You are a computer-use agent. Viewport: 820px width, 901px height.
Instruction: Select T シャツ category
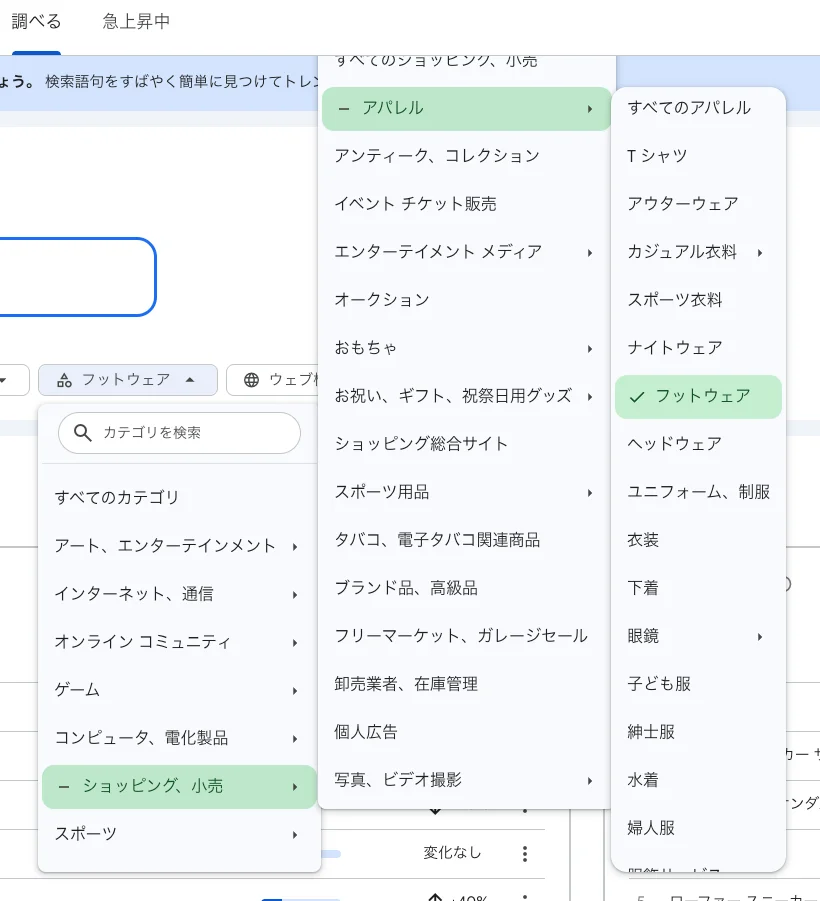698,156
